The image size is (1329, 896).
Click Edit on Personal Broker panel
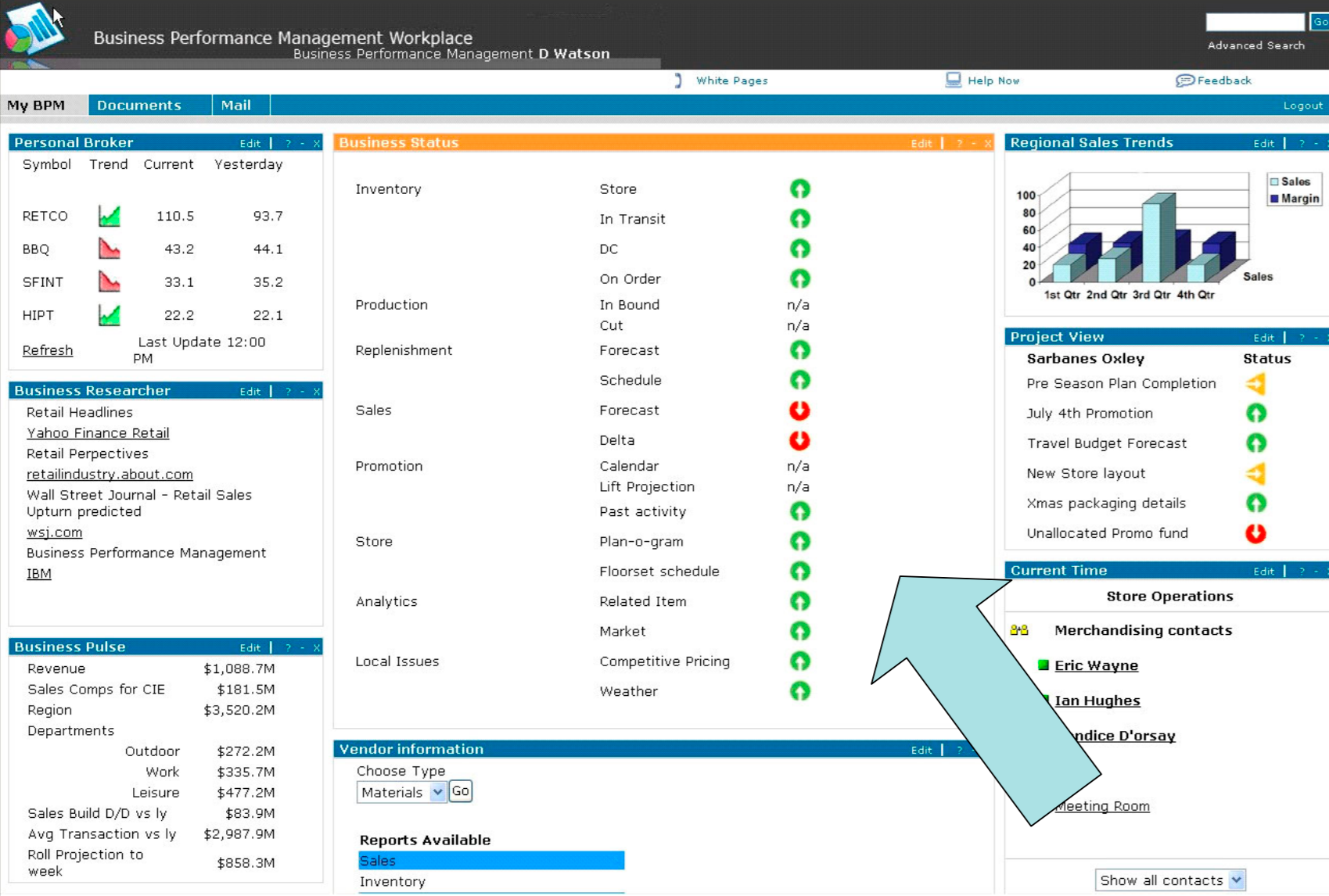(x=250, y=144)
